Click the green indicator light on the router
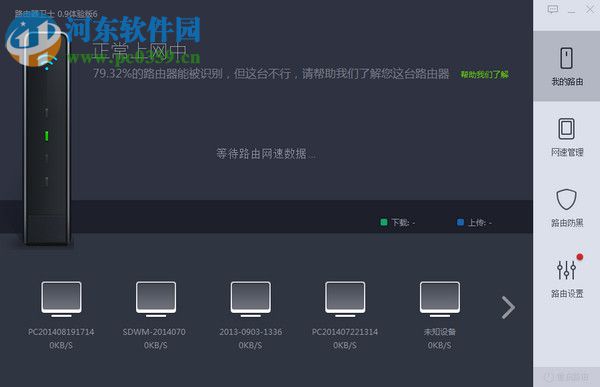The image size is (600, 387). click(x=47, y=136)
